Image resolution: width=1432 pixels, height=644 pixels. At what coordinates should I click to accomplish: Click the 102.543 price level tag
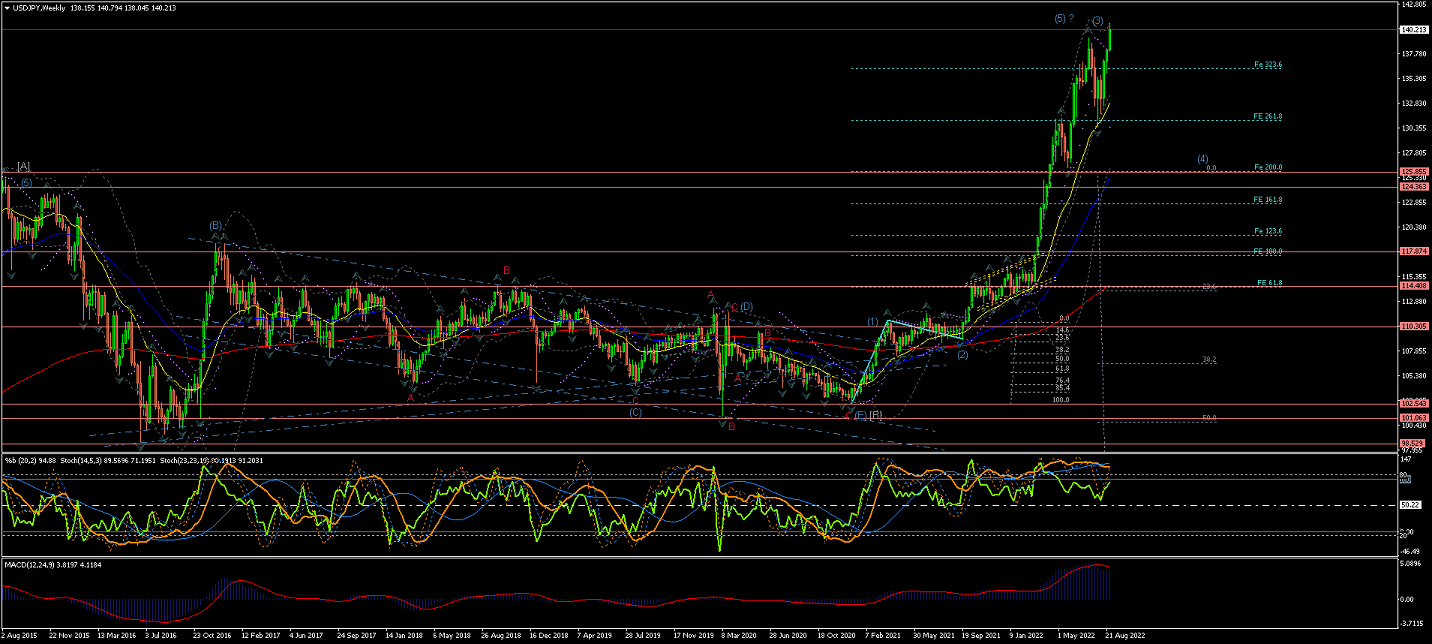coord(1413,404)
